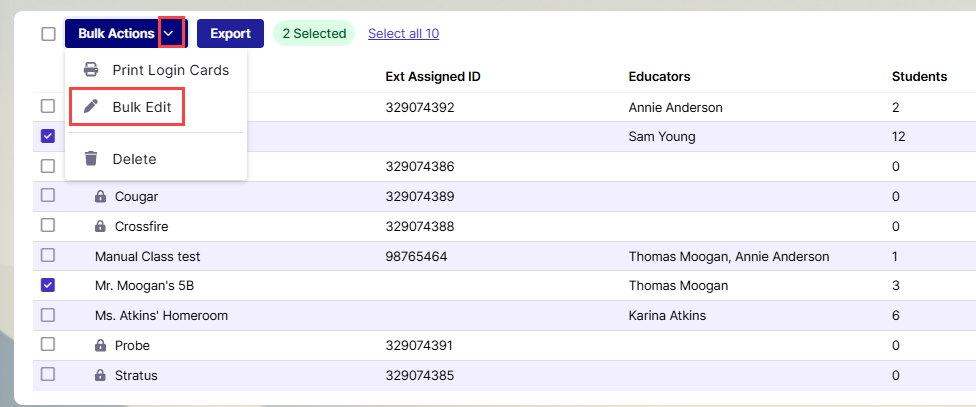Open the Cougar class name
The height and width of the screenshot is (407, 976).
coord(136,197)
